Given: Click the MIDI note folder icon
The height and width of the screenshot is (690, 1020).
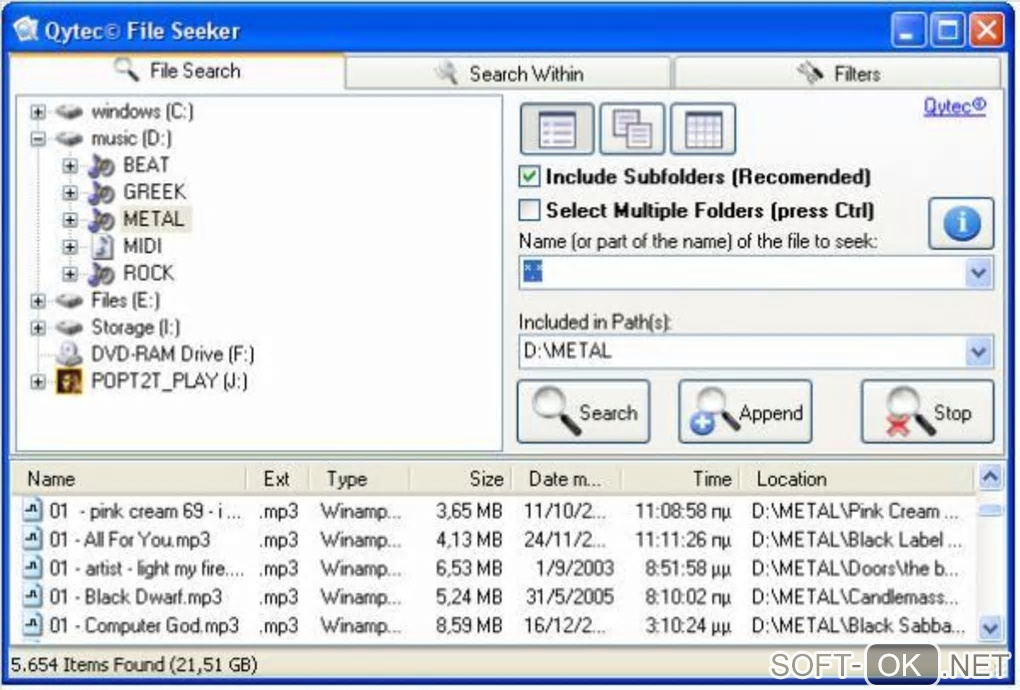Looking at the screenshot, I should (102, 247).
